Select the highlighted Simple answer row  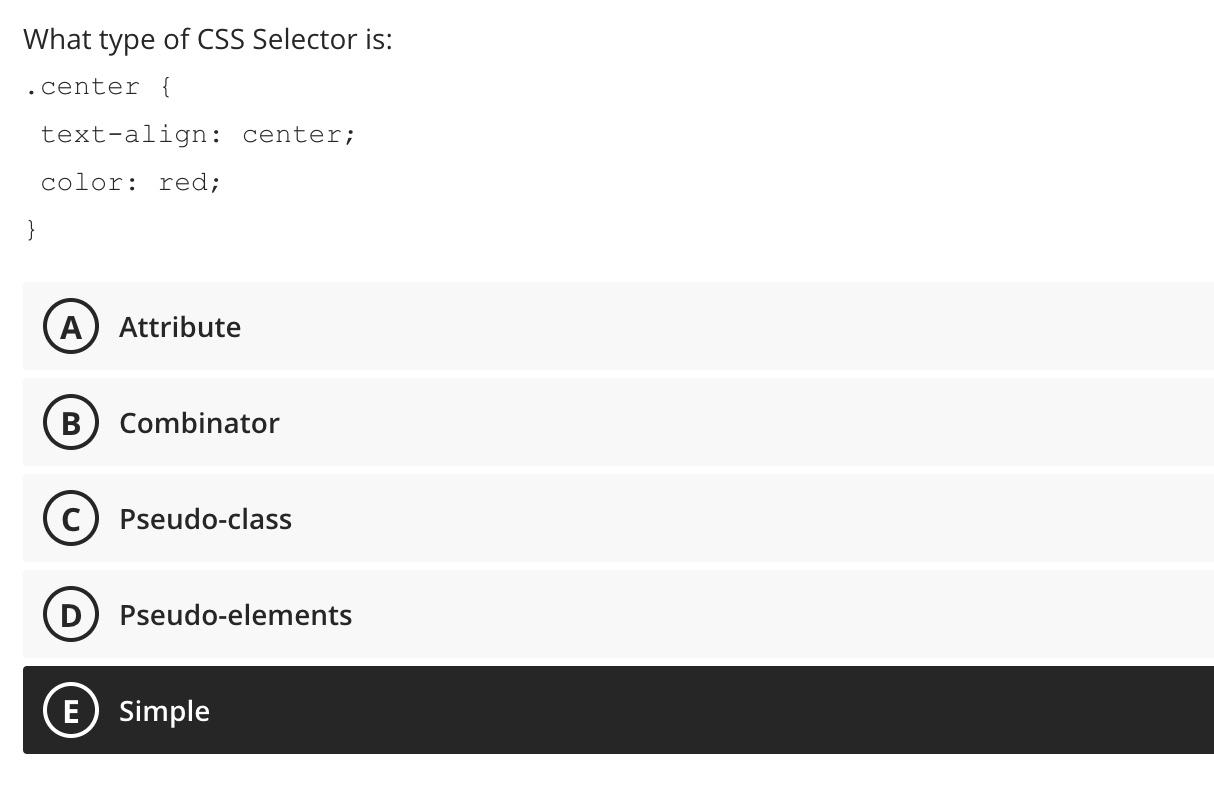click(x=600, y=710)
